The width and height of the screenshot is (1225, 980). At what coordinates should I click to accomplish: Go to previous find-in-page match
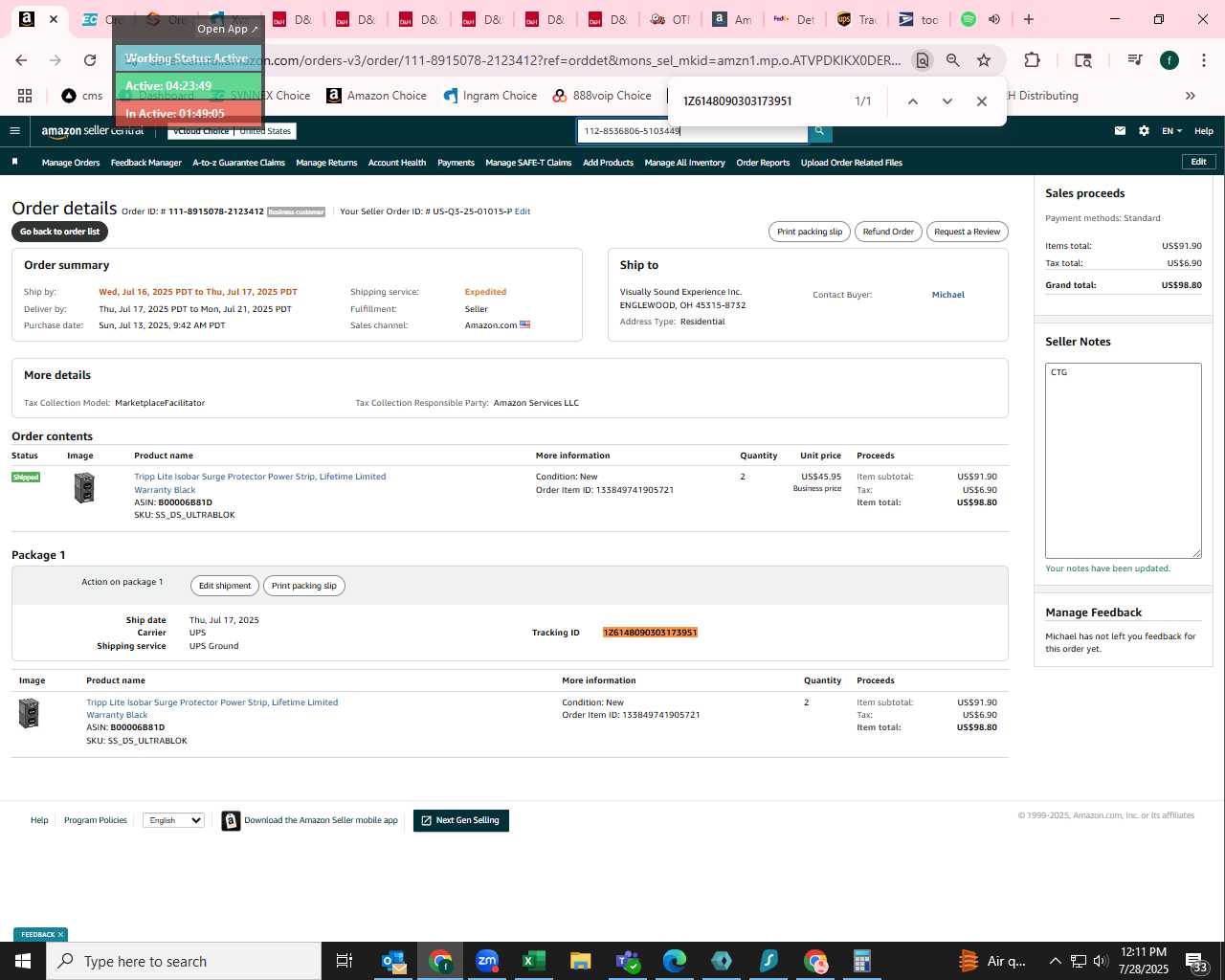click(x=913, y=101)
